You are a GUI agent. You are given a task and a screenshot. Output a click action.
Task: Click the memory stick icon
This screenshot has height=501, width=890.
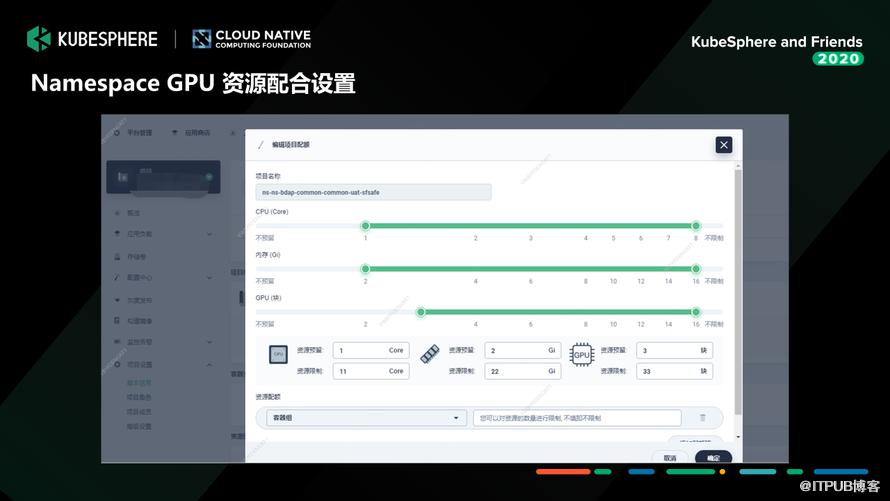point(430,354)
